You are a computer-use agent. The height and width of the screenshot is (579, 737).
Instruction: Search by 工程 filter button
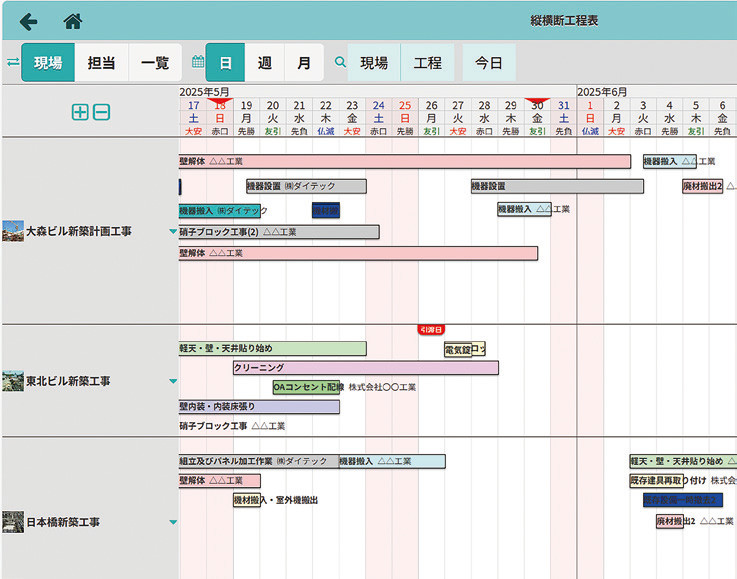tap(428, 63)
